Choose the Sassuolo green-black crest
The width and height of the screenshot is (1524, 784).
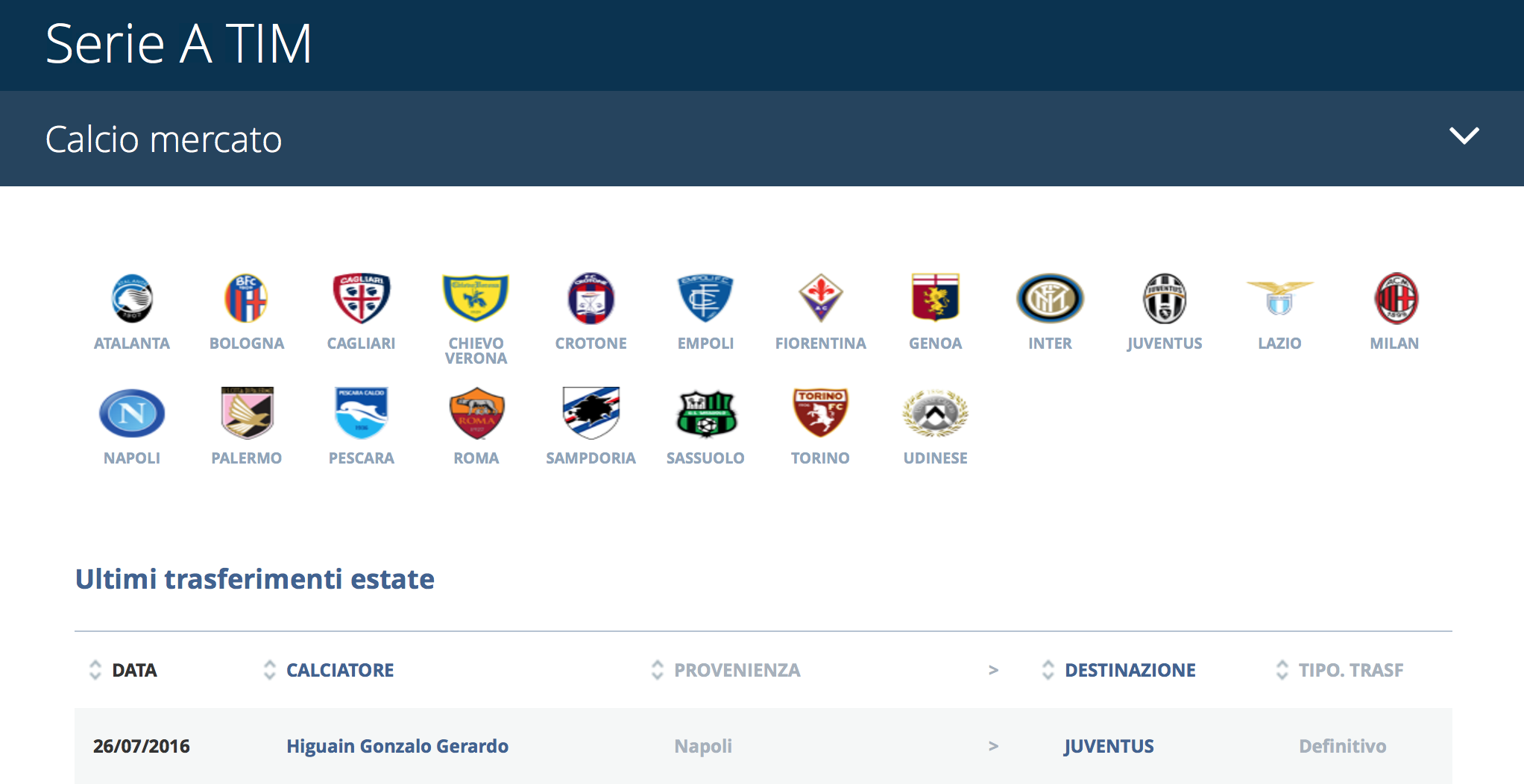coord(706,414)
